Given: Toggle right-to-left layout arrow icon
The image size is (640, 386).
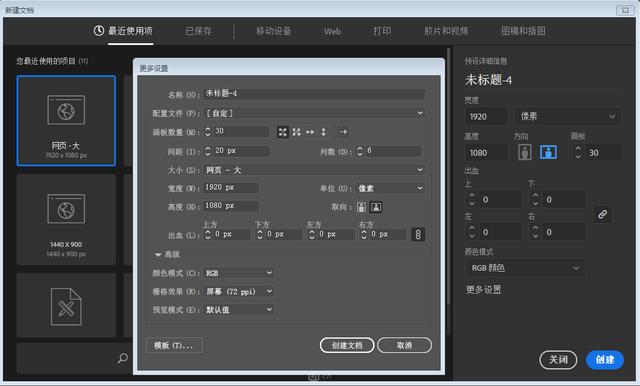Looking at the screenshot, I should pyautogui.click(x=343, y=132).
